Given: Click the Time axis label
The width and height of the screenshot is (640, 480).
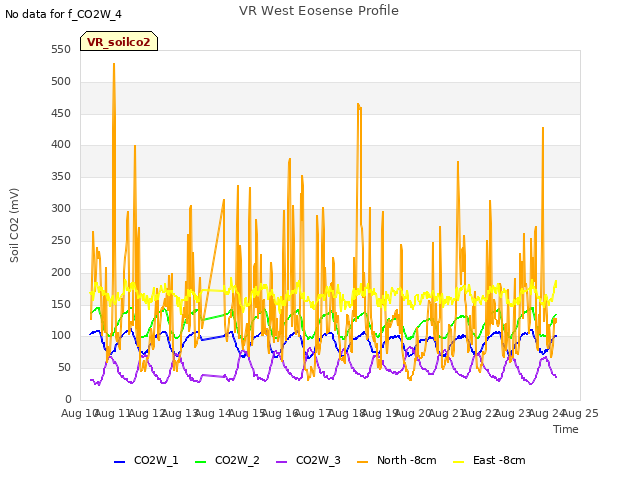Looking at the screenshot, I should 566,429.
